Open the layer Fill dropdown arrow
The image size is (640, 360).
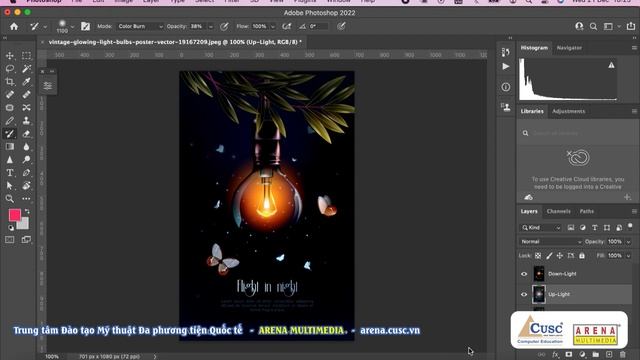(x=628, y=256)
